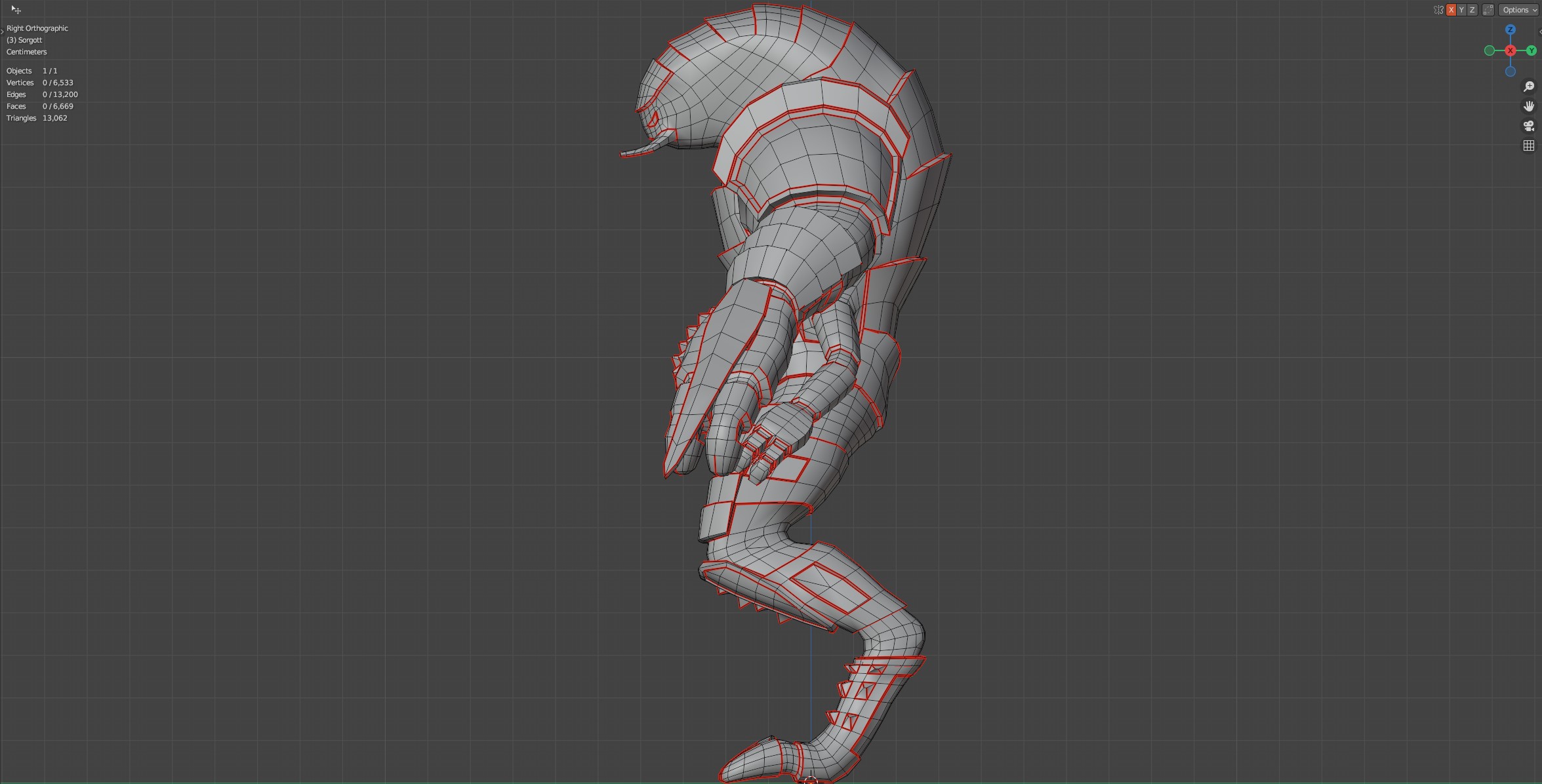Click negative Z axis gizmo circle

point(1511,71)
